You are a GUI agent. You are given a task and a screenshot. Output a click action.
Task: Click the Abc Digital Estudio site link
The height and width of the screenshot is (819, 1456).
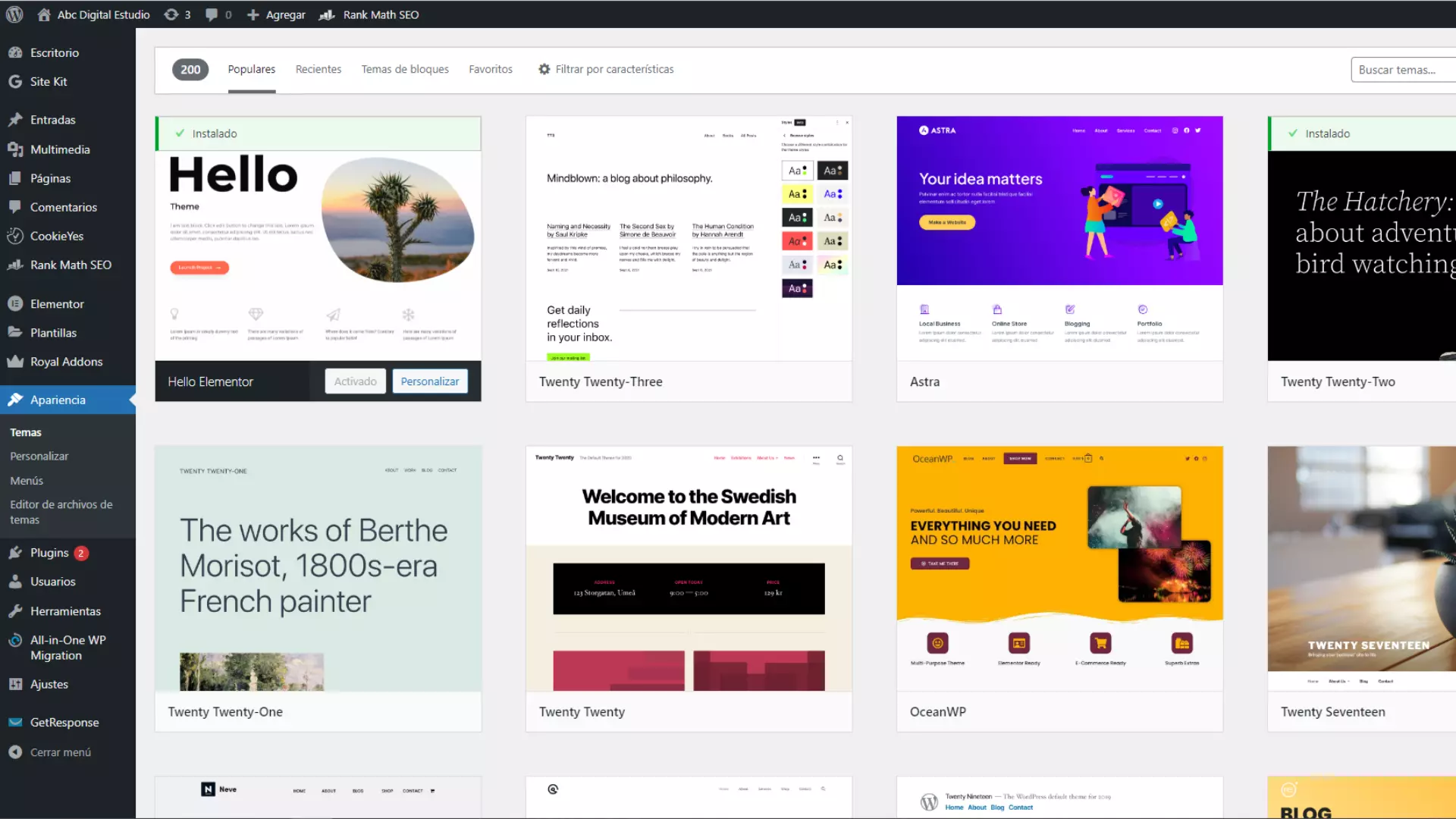104,14
